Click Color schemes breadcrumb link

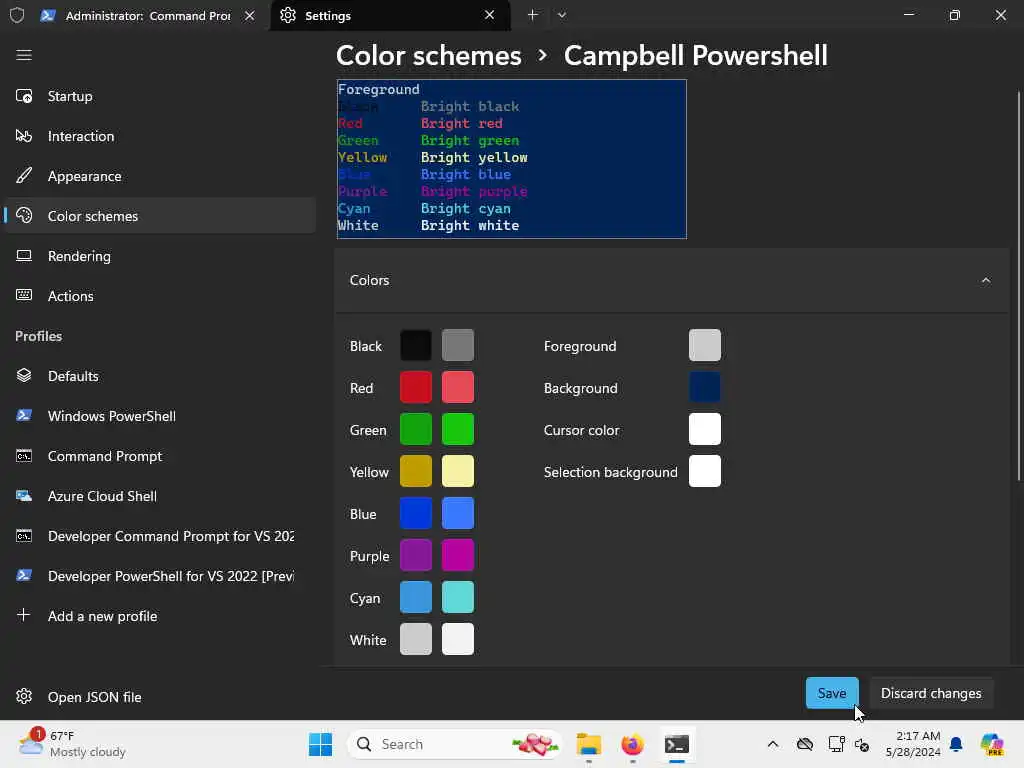(428, 56)
